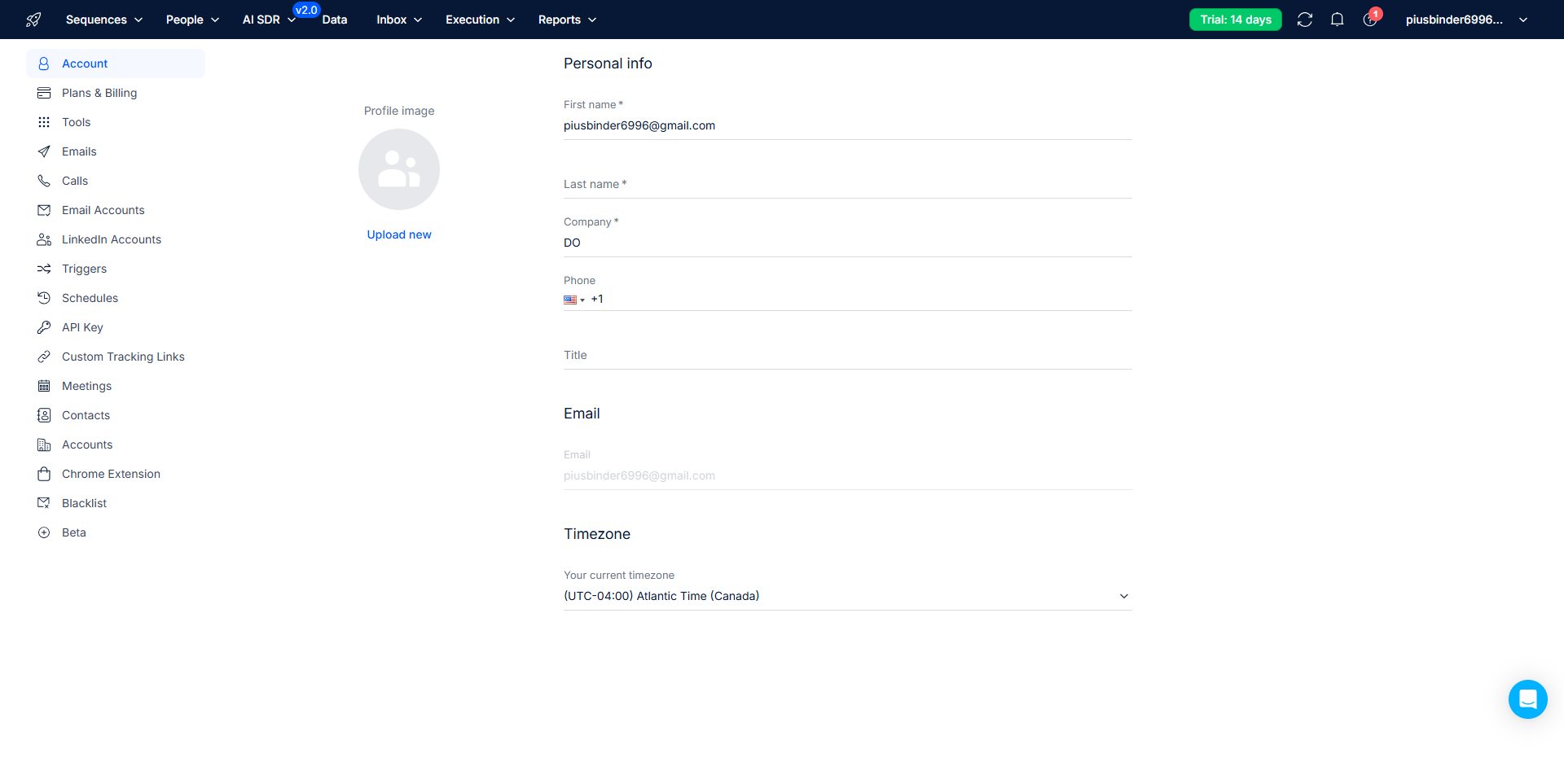1564x784 pixels.
Task: Go to Plans & Billing settings
Action: click(x=99, y=93)
